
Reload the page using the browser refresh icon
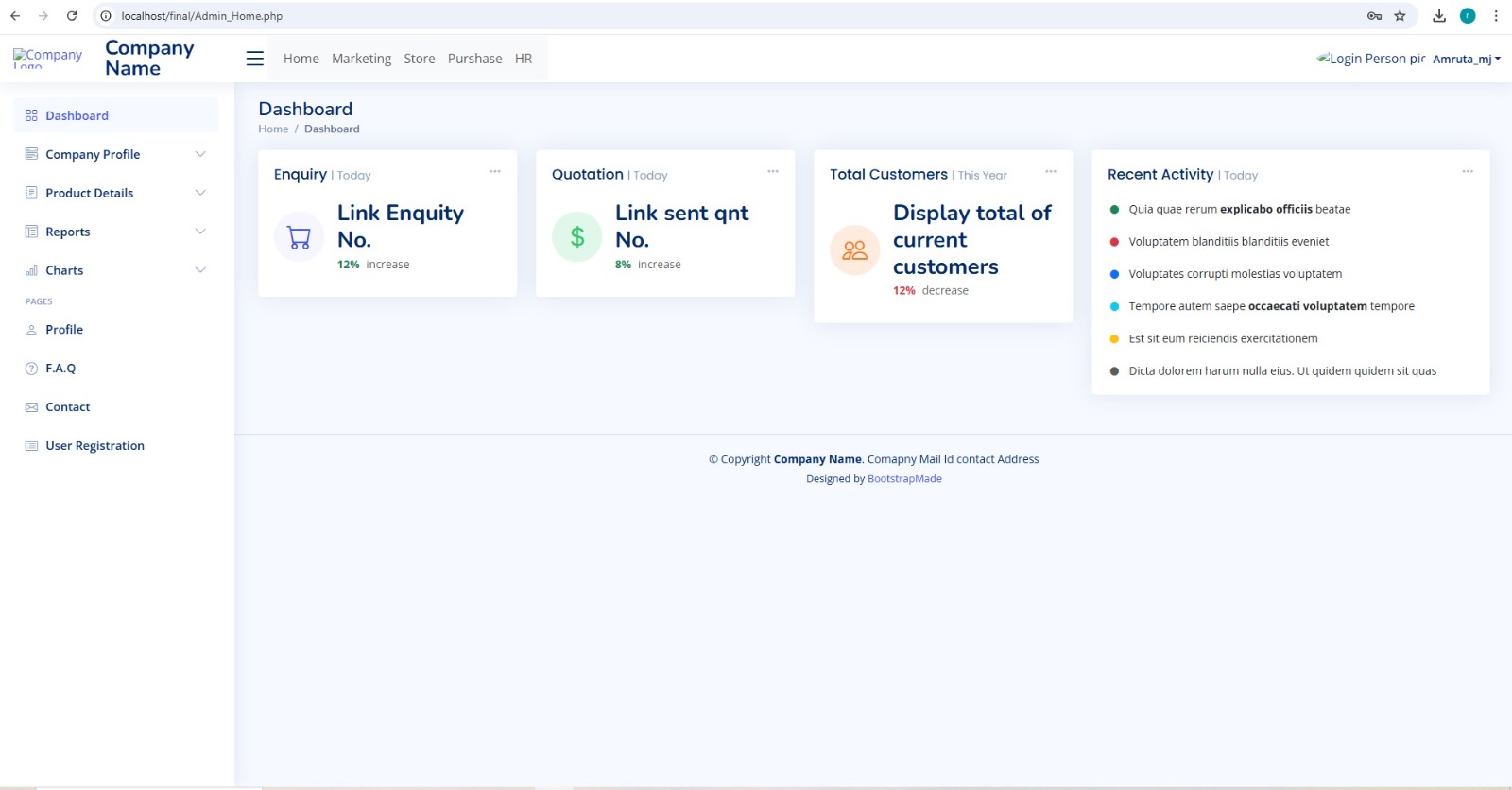(72, 16)
